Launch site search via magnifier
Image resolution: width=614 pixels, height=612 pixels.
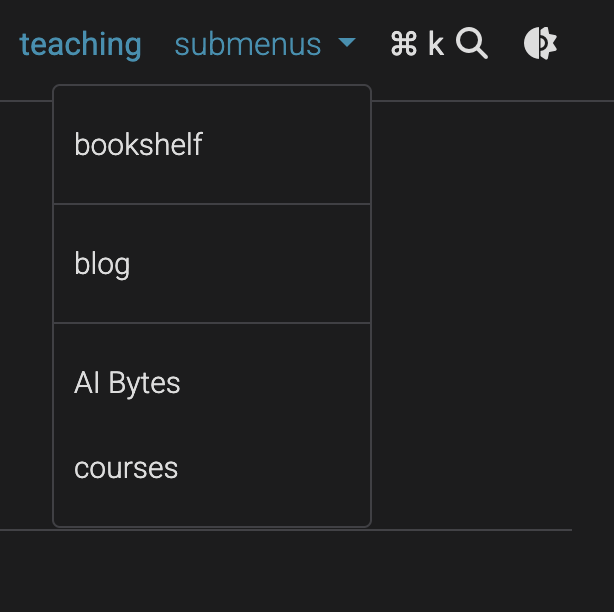472,44
